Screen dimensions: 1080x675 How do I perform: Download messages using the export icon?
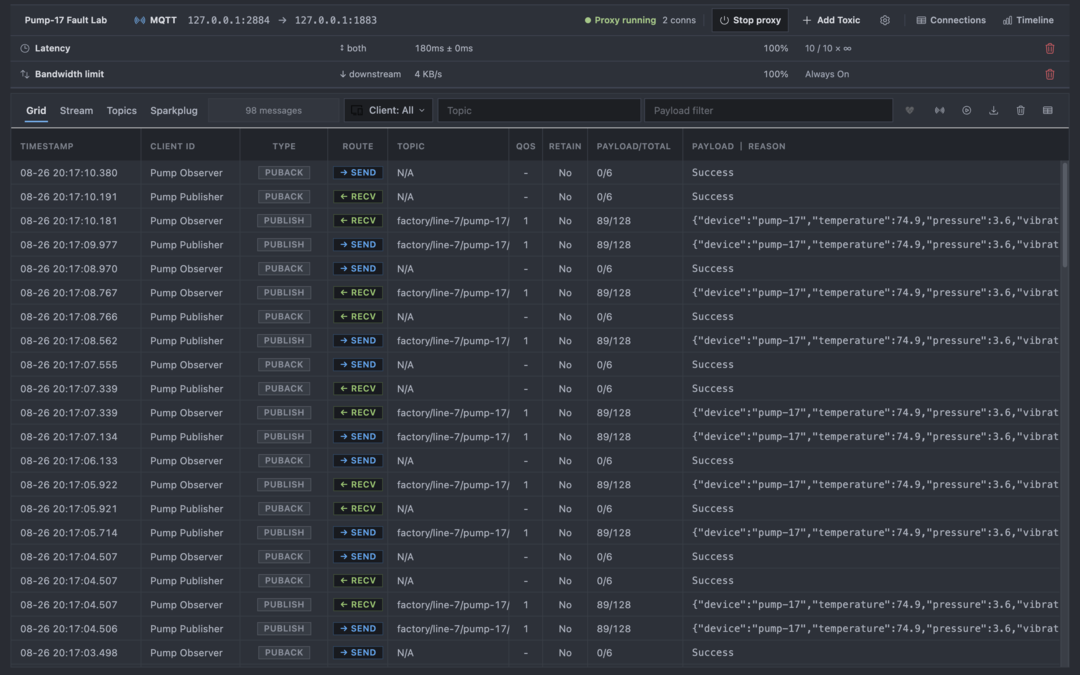993,110
